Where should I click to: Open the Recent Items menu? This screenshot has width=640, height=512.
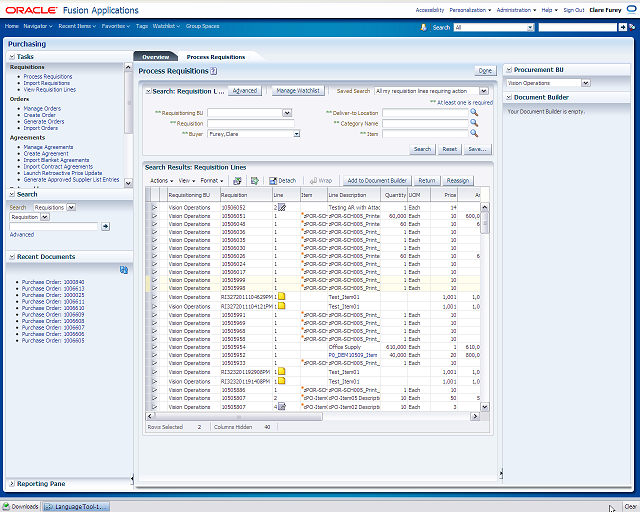(77, 26)
